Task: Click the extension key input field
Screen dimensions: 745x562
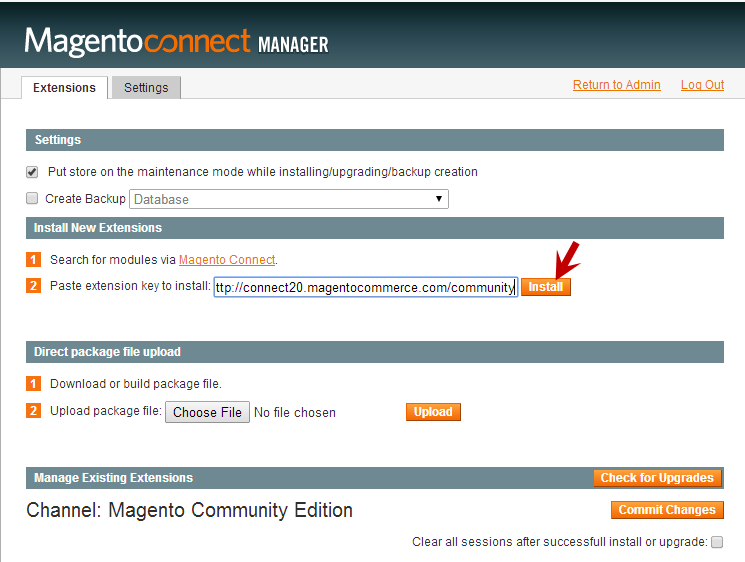Action: tap(365, 287)
